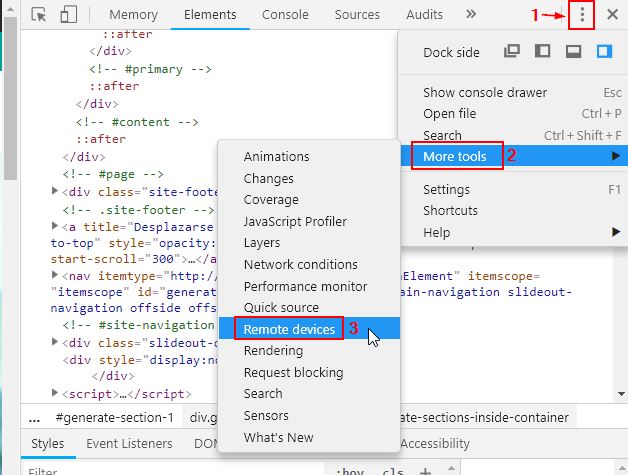Select the #page comment line
The width and height of the screenshot is (628, 475).
113,174
